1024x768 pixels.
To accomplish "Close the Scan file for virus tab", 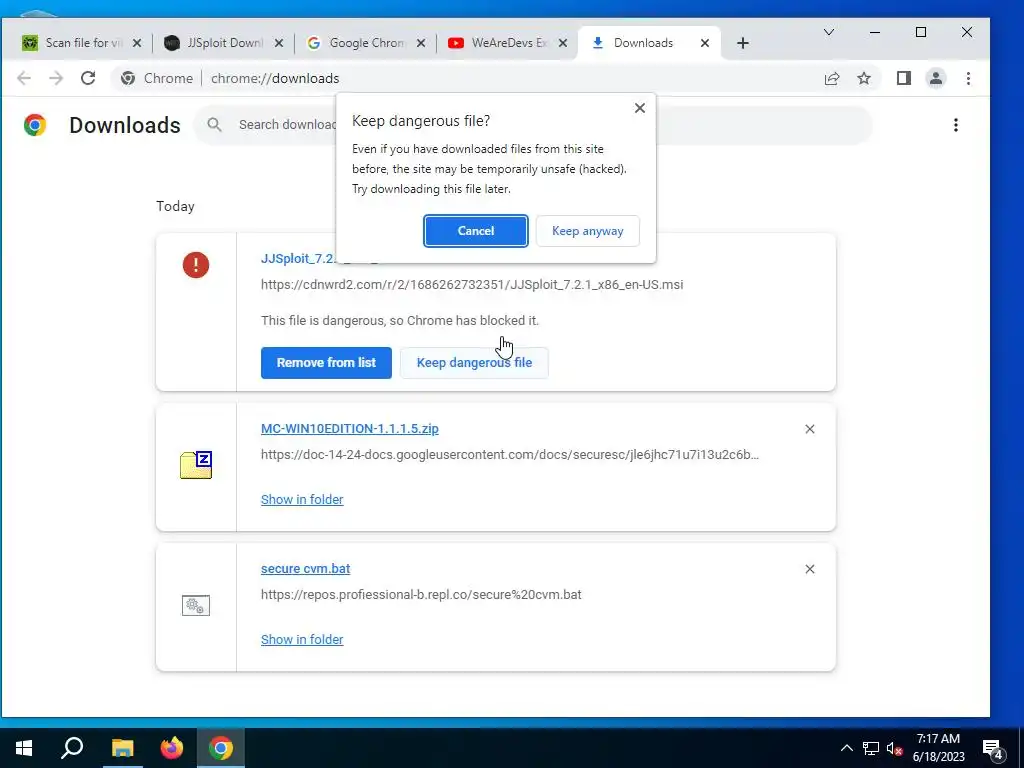I will (136, 43).
